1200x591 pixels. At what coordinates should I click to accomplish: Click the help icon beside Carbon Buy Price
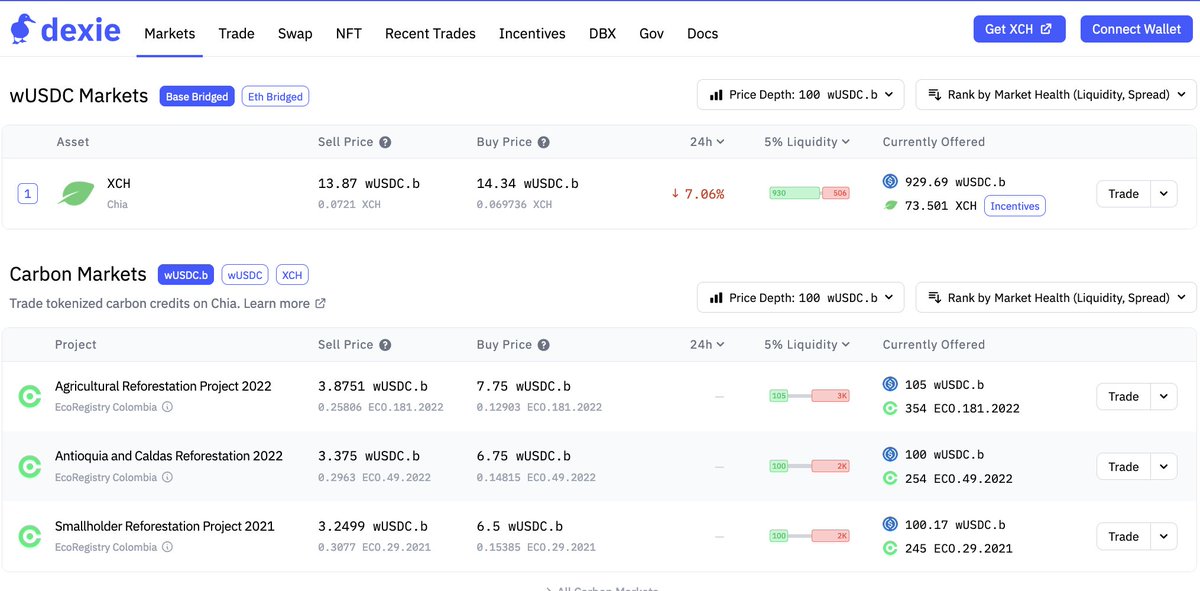543,345
